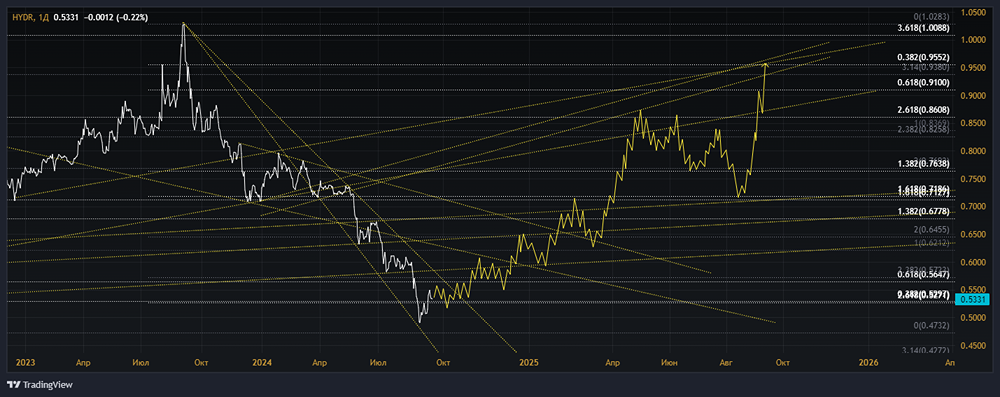This screenshot has height=397, width=1000.
Task: Click the TradingView logo
Action: pyautogui.click(x=40, y=385)
